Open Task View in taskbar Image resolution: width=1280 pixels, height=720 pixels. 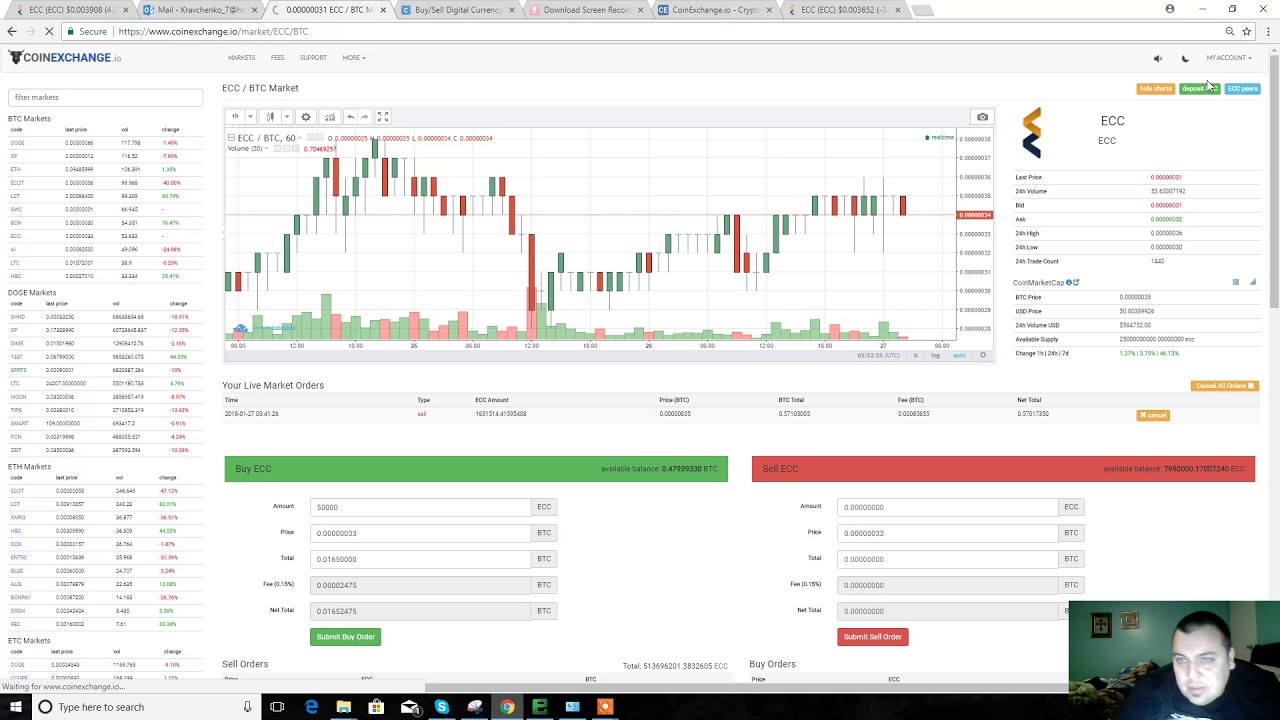click(x=277, y=707)
